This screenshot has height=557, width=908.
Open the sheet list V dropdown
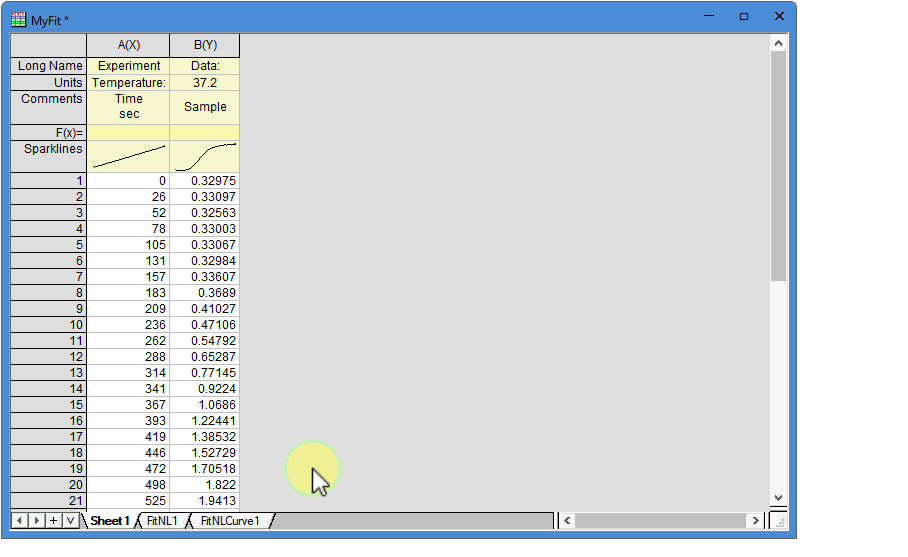coord(71,521)
